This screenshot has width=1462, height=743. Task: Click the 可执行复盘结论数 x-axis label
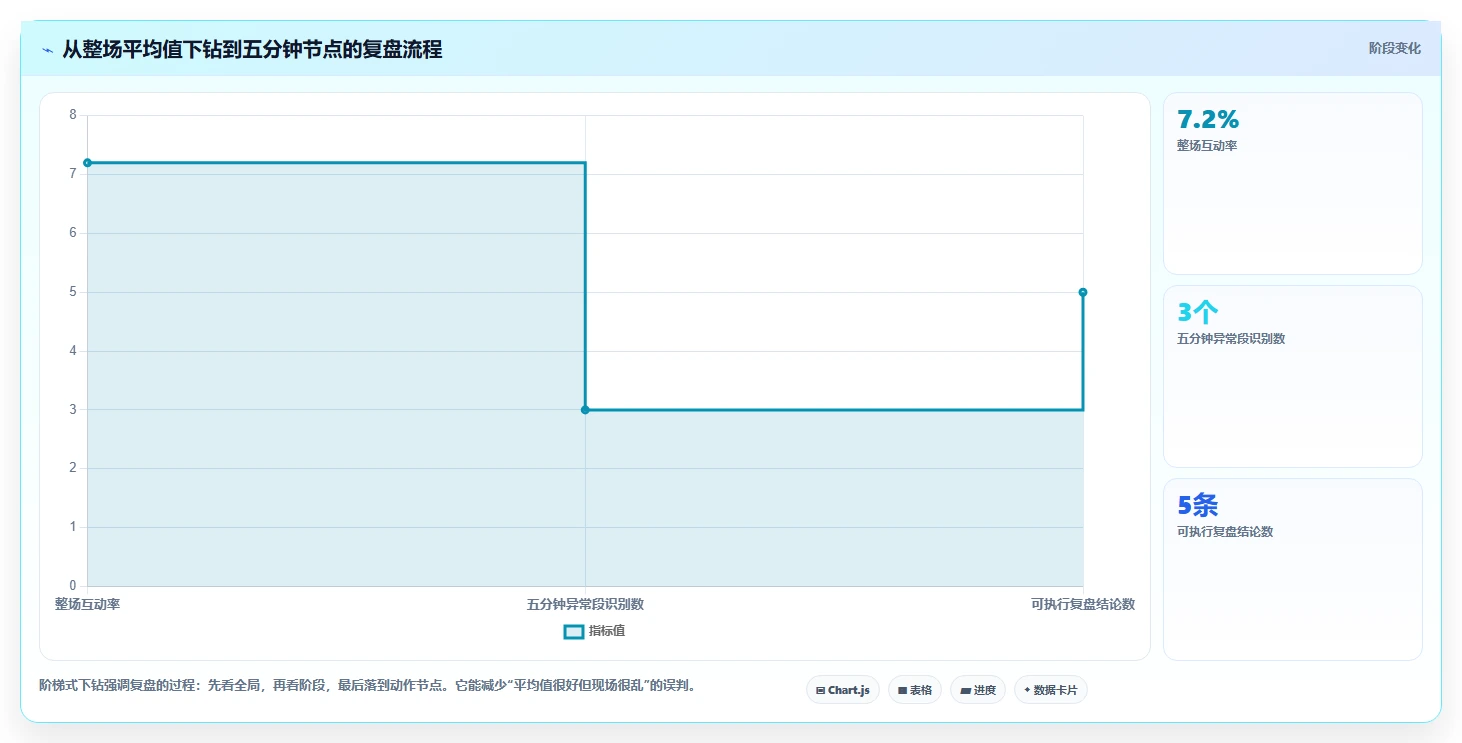coord(1083,604)
